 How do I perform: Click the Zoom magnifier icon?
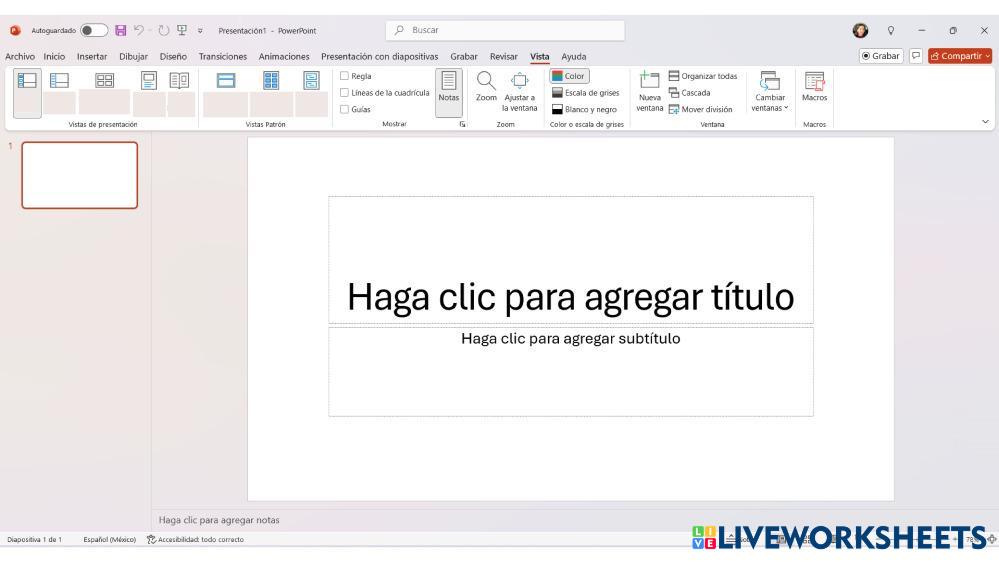(486, 82)
